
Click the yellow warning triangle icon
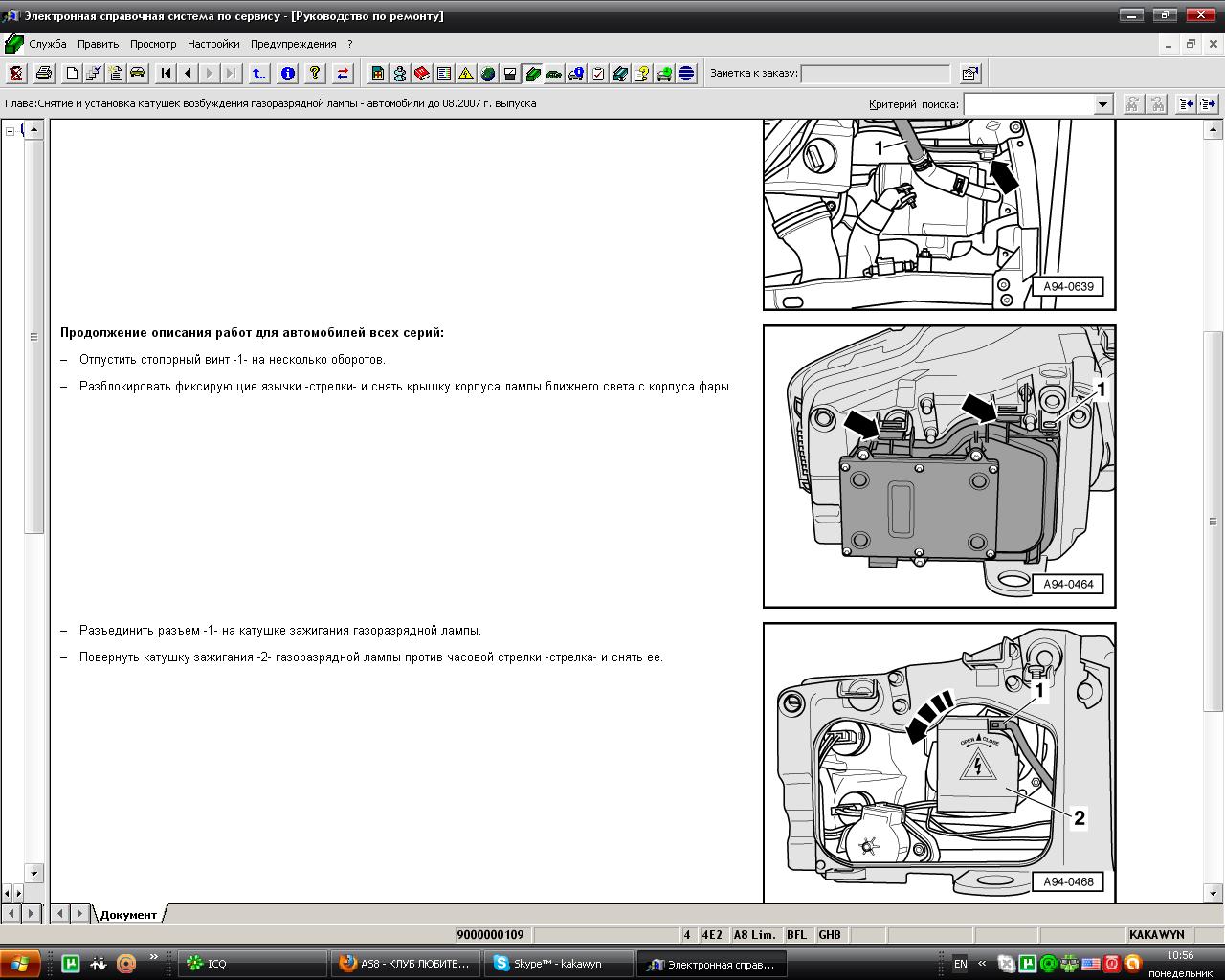(466, 74)
